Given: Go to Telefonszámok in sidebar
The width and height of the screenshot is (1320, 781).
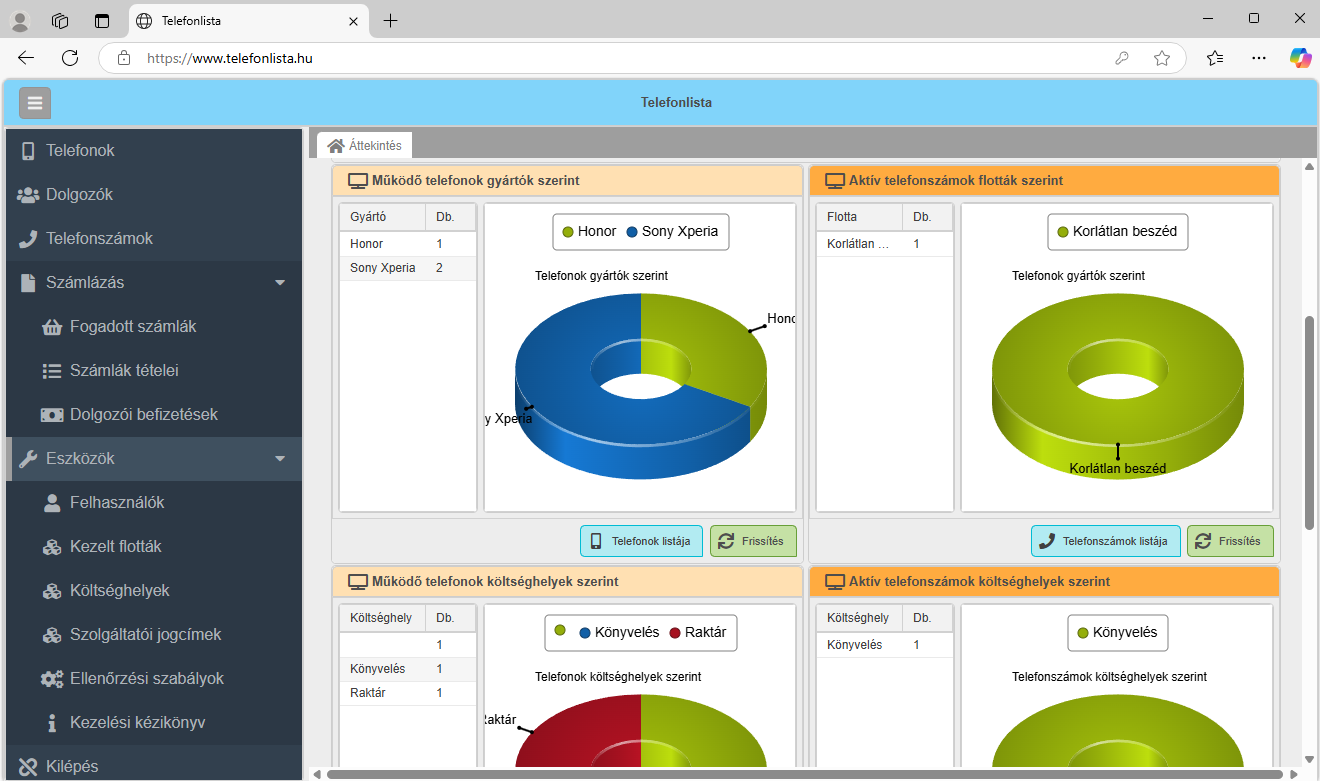Looking at the screenshot, I should 99,239.
